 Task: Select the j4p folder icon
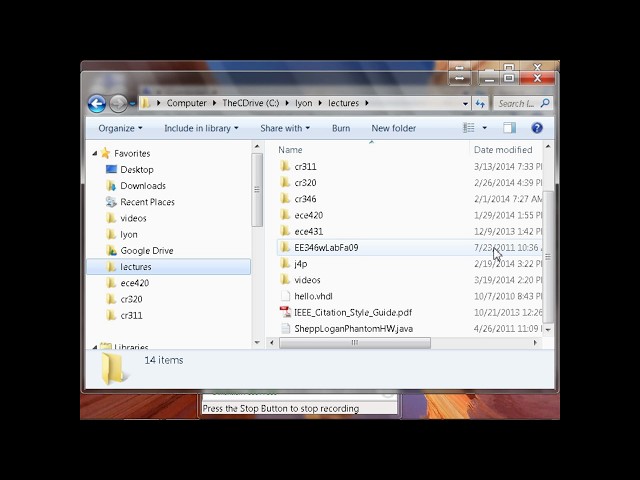[x=285, y=264]
